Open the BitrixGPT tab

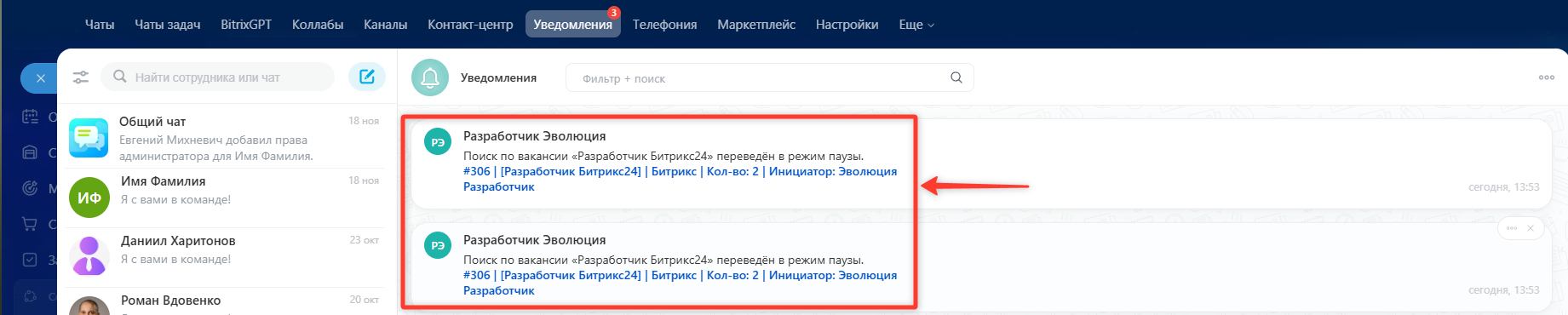(246, 25)
